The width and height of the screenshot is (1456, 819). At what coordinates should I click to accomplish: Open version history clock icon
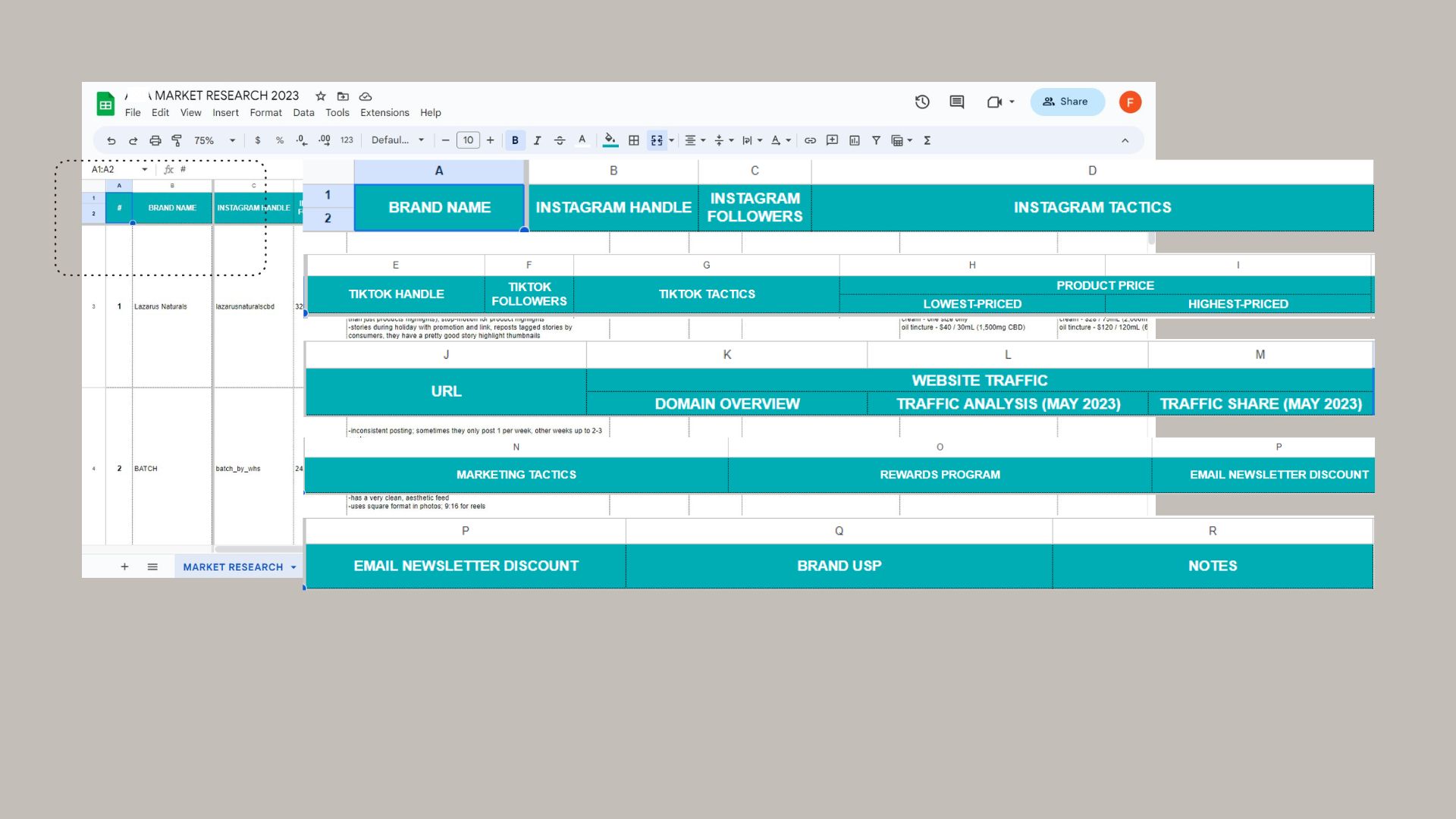(x=922, y=102)
